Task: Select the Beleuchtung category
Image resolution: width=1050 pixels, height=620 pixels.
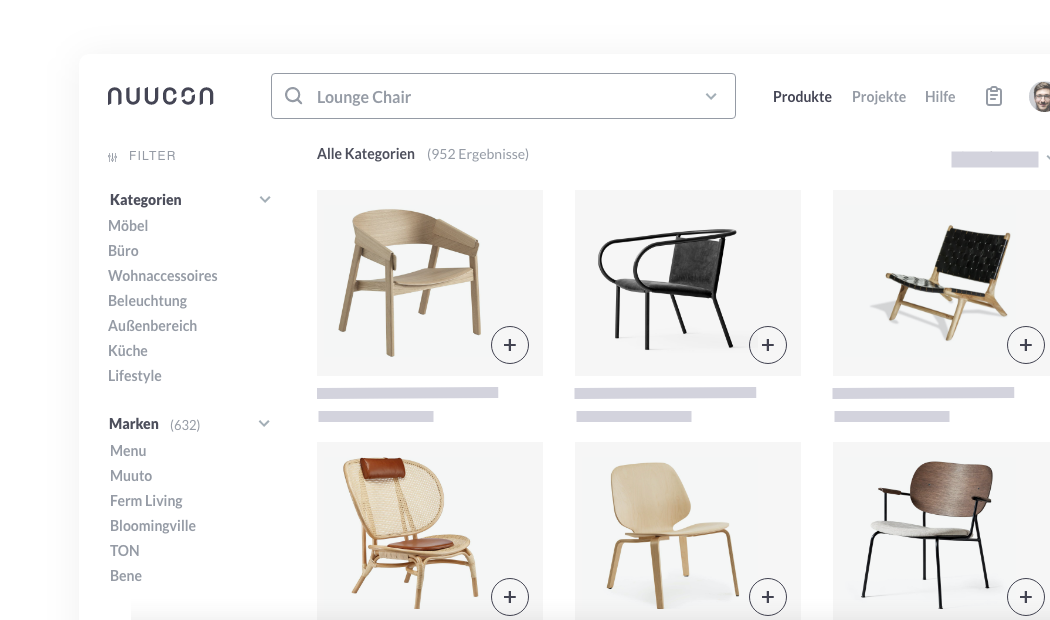Action: tap(147, 301)
